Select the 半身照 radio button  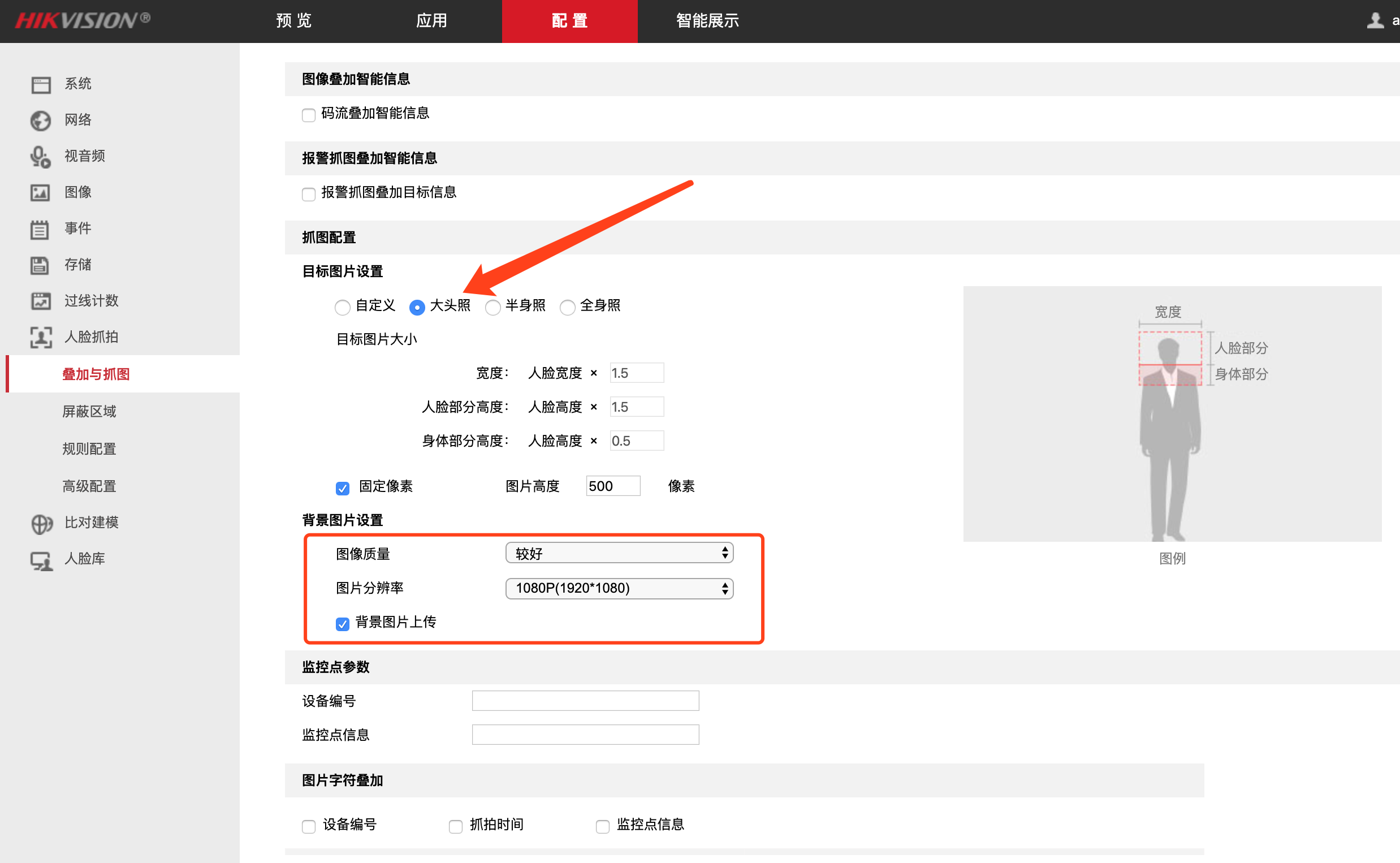(x=493, y=307)
